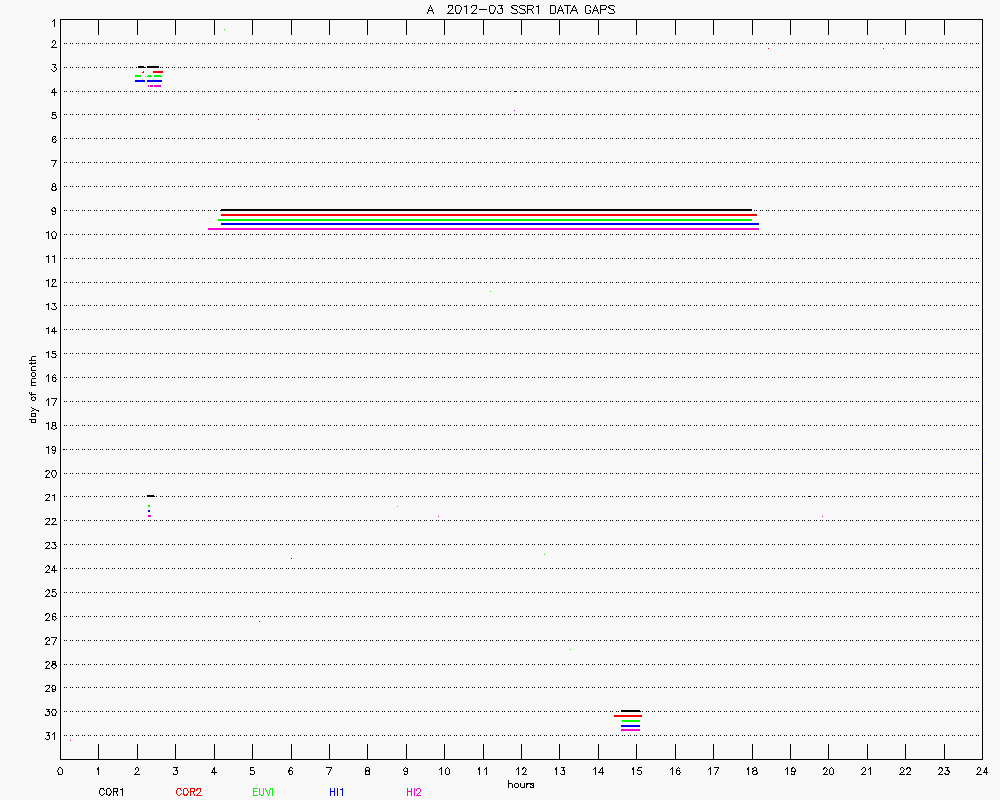1000x800 pixels.
Task: Click the 'day of month' y-axis label
Action: click(33, 389)
